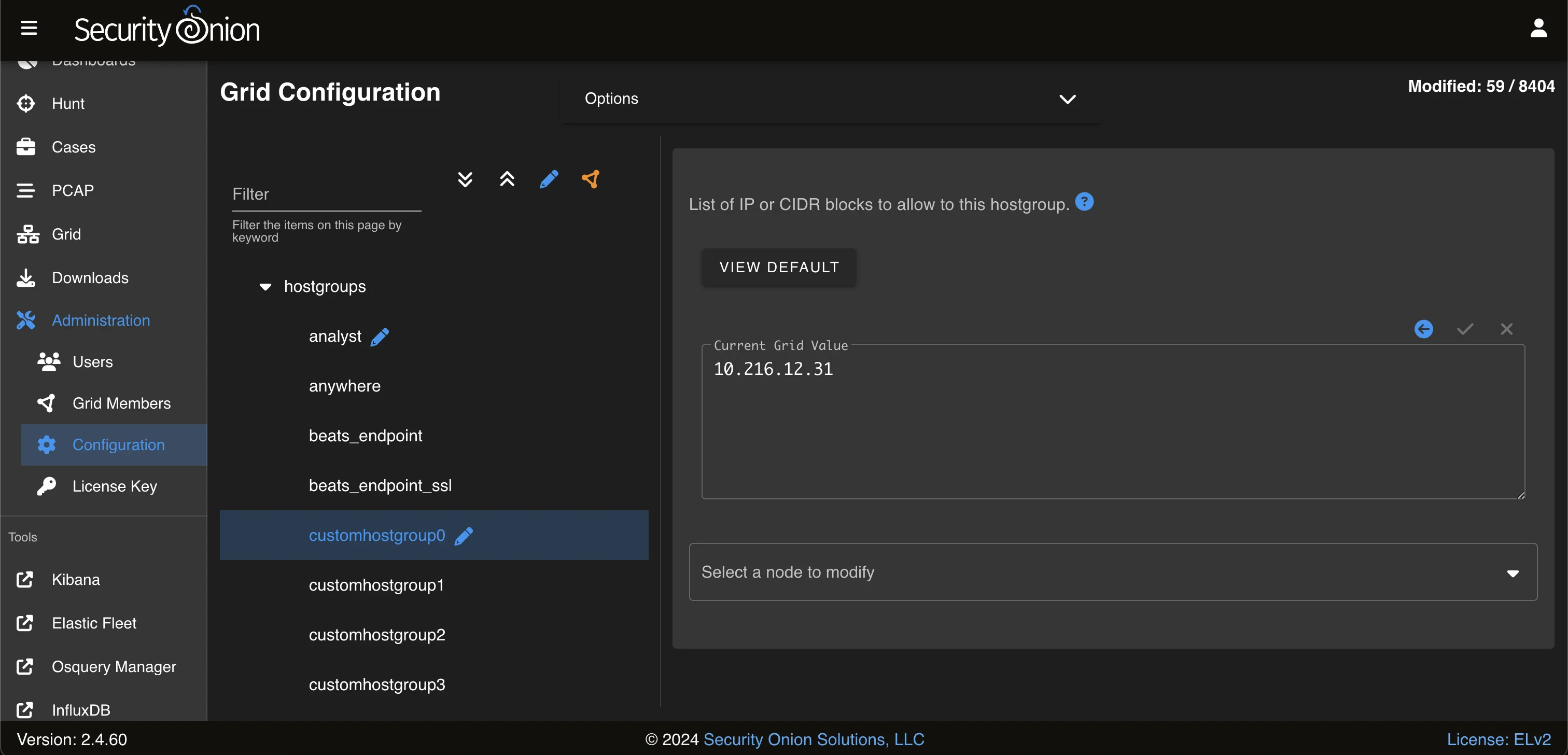Expand all settings with double-down chevron
The height and width of the screenshot is (755, 1568).
pyautogui.click(x=465, y=179)
